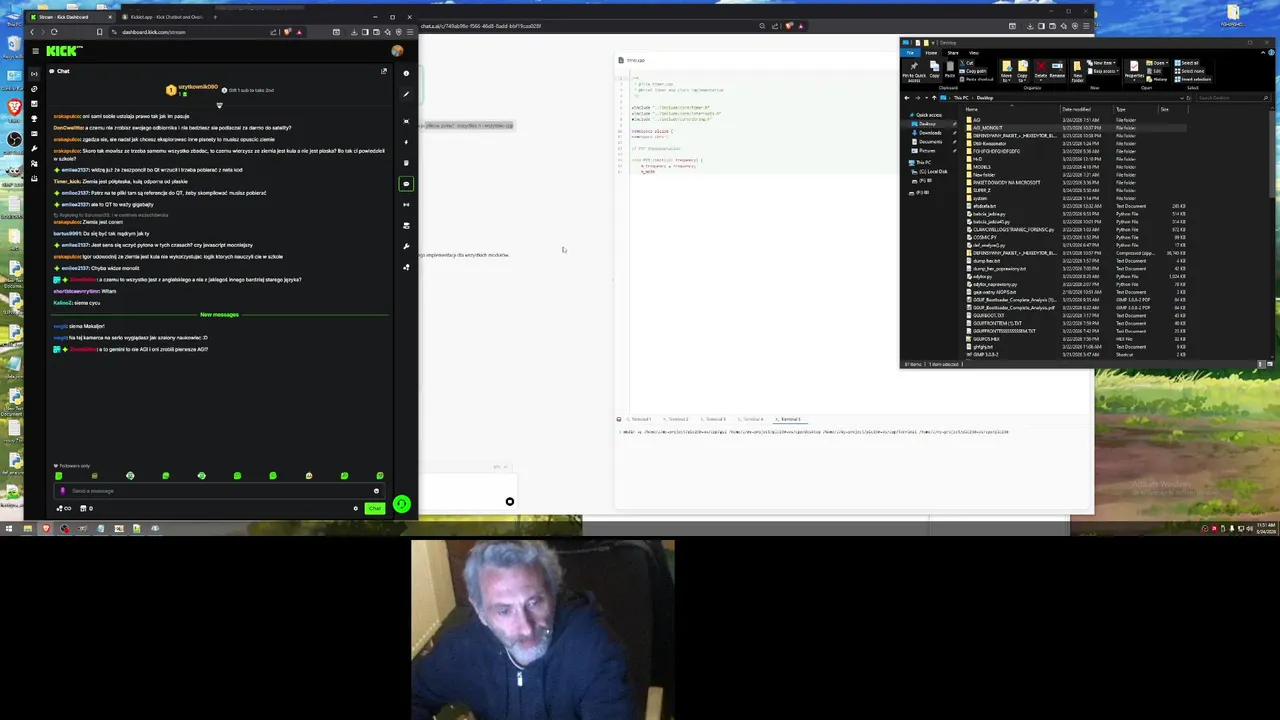This screenshot has width=1280, height=720.
Task: Open Kick dashboard hamburger menu
Action: coord(35,51)
